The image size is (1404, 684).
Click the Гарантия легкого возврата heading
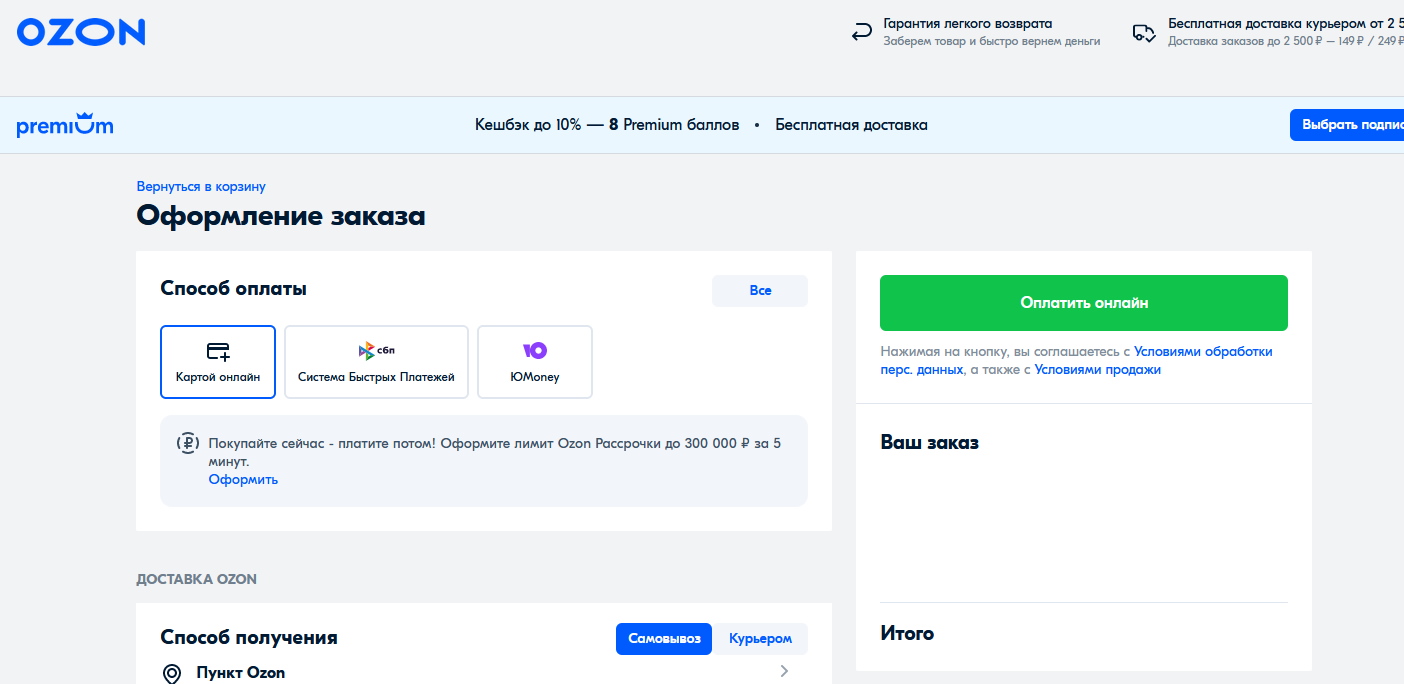968,24
